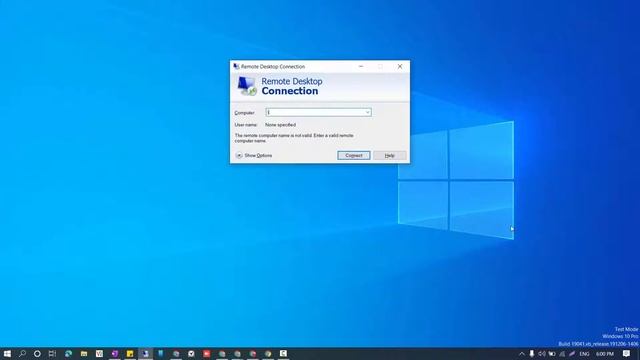Screen dimensions: 640x360
Task: Click the microphone tray icon
Action: click(531, 354)
